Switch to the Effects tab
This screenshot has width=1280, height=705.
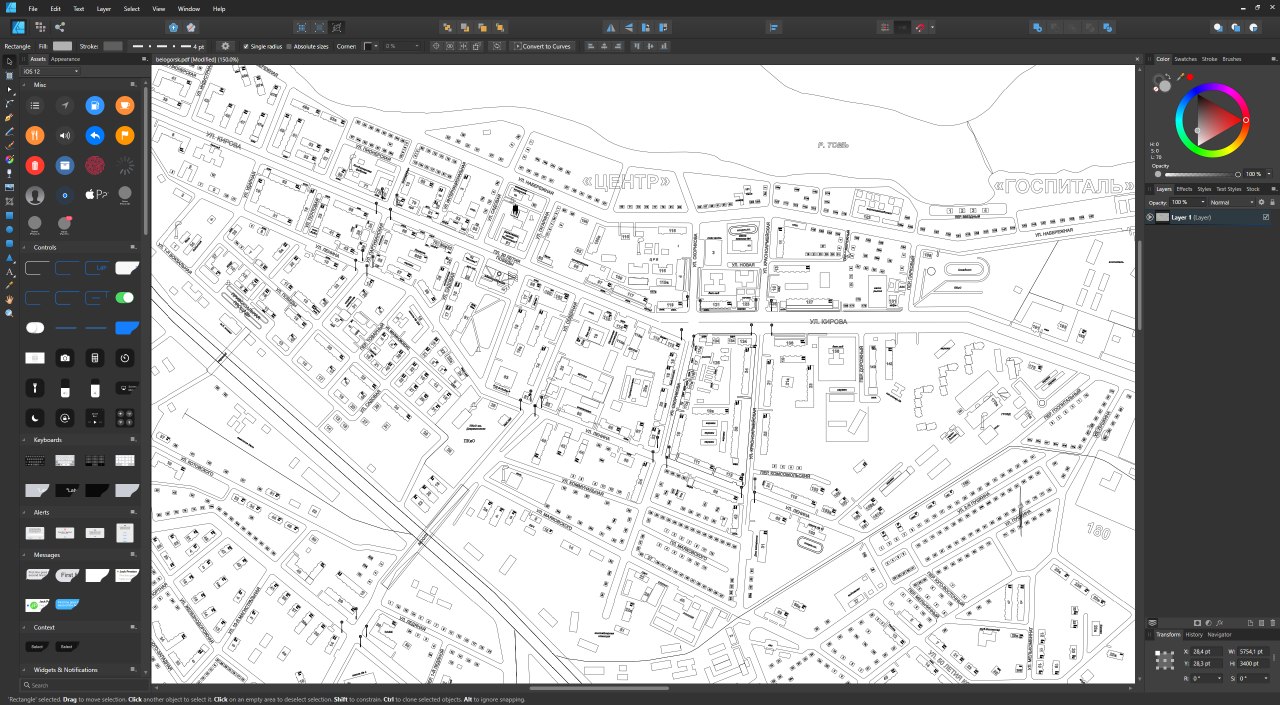(1184, 189)
